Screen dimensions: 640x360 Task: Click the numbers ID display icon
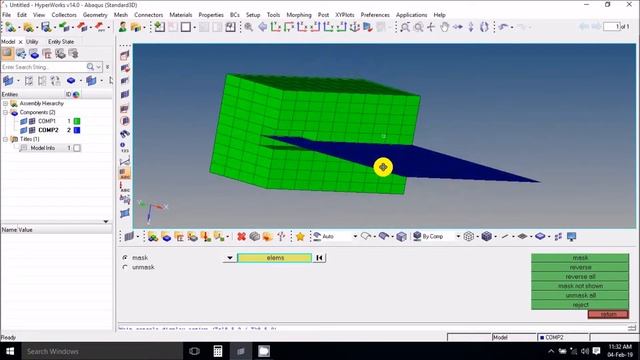[124, 147]
